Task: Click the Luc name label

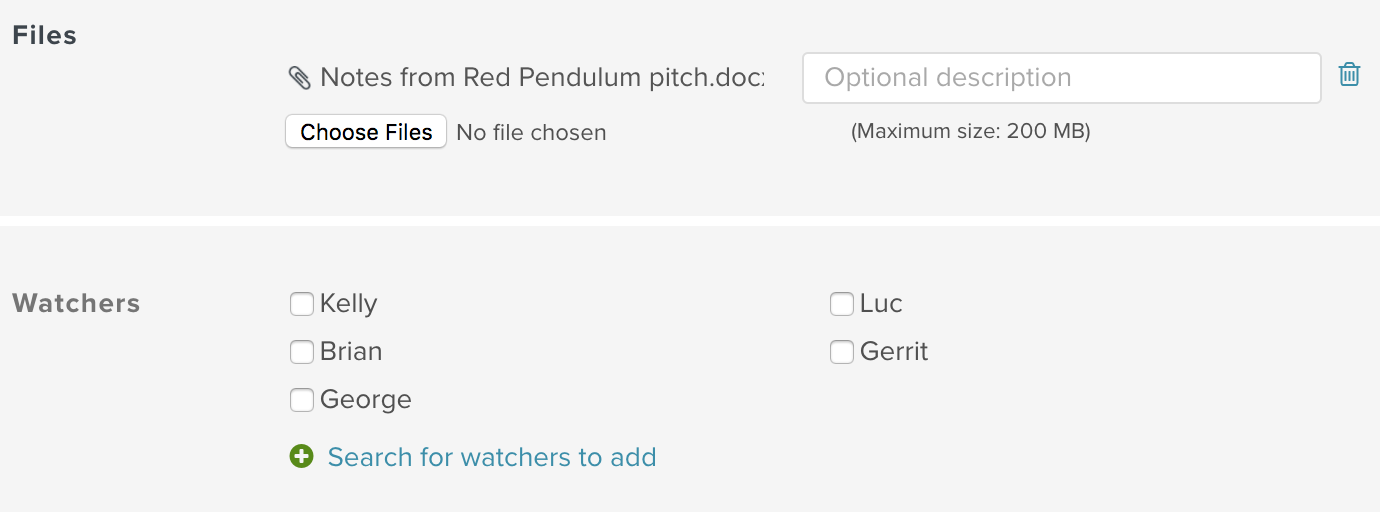Action: point(881,304)
